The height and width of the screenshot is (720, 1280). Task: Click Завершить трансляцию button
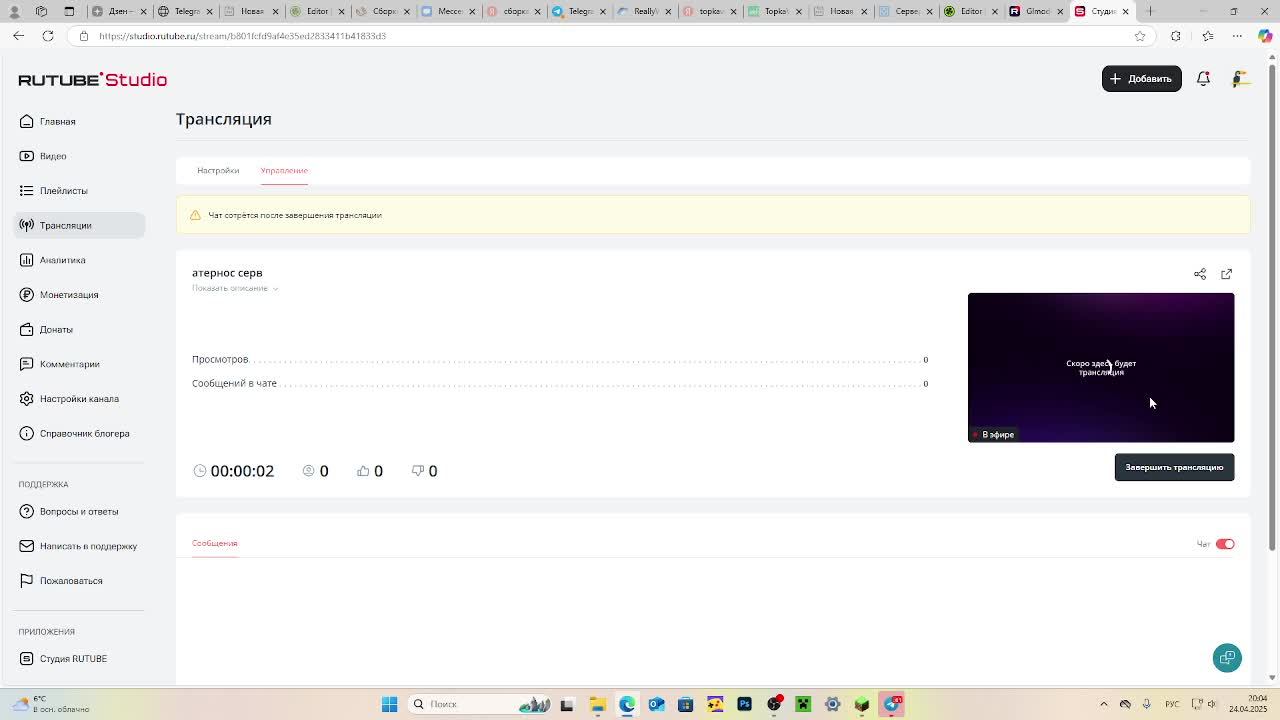click(x=1174, y=467)
